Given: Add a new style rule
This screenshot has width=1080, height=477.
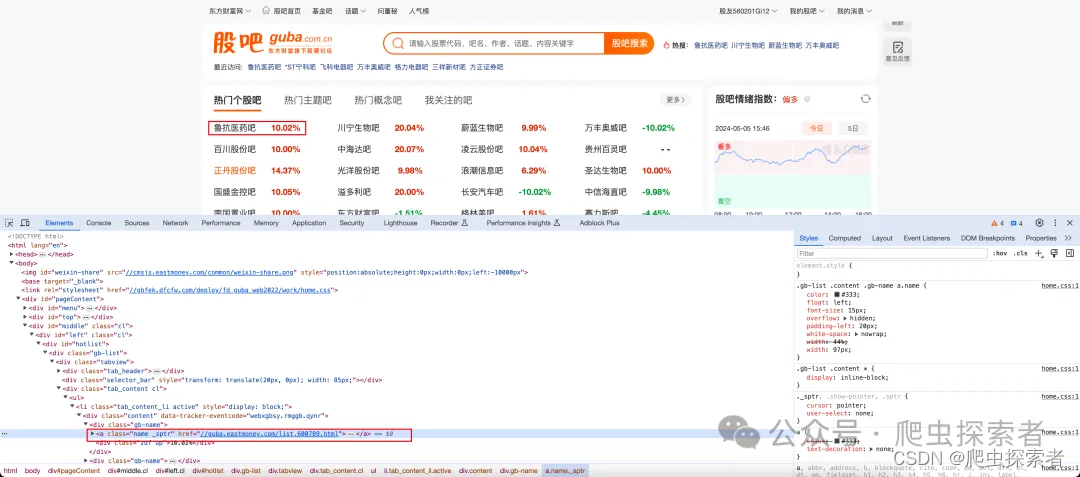Looking at the screenshot, I should pyautogui.click(x=1039, y=253).
